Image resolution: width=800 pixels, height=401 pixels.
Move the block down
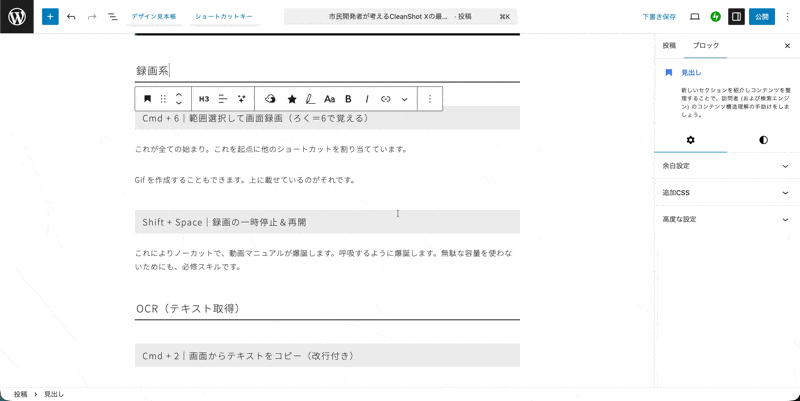[179, 103]
